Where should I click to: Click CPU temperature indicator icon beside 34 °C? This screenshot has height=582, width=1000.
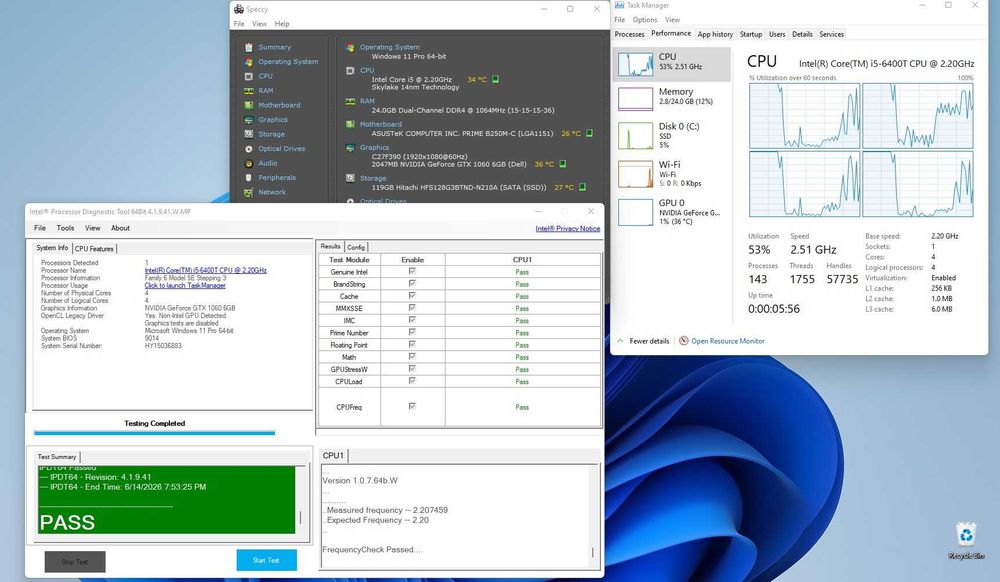[496, 80]
